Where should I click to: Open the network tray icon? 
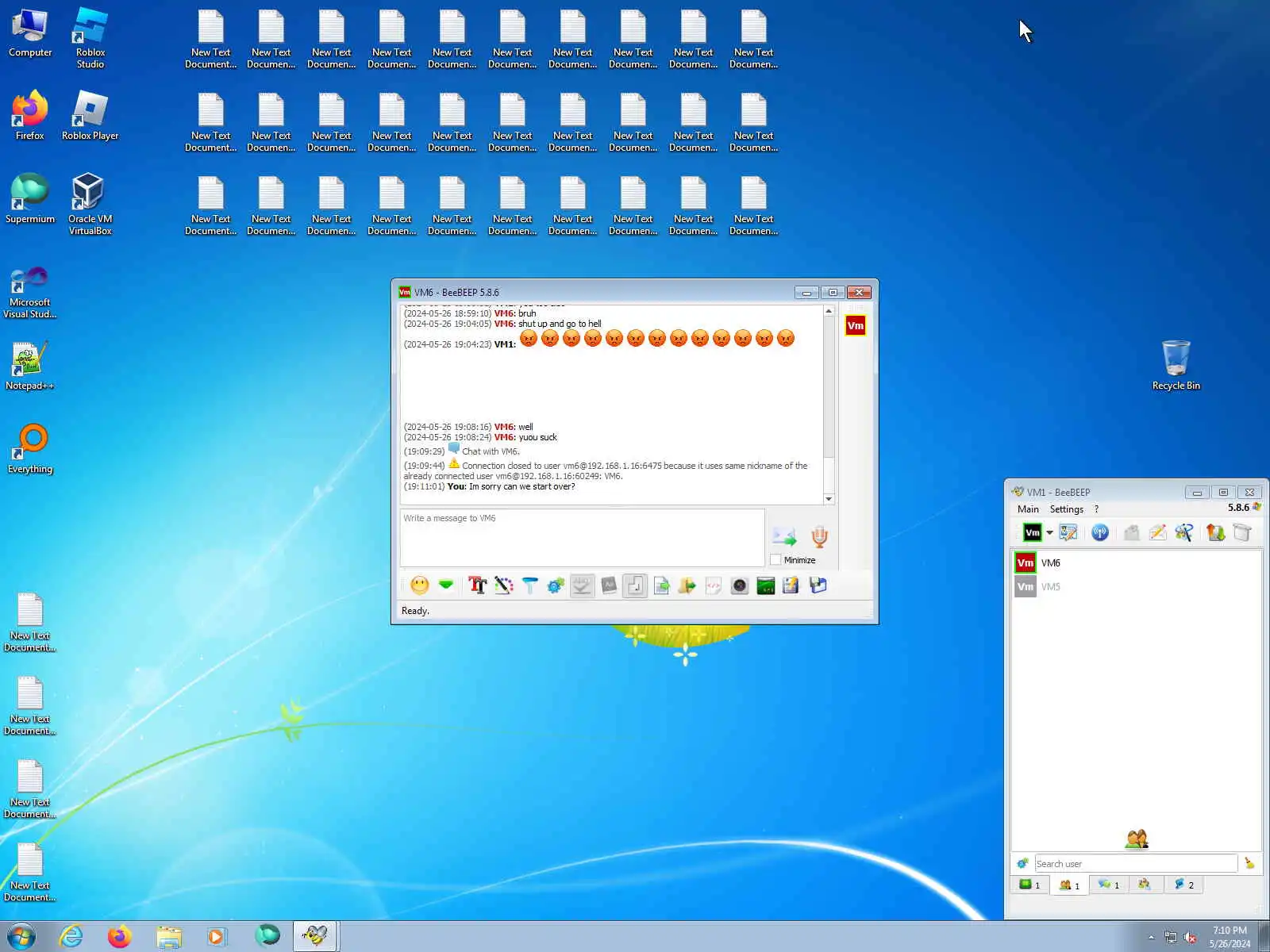[x=1170, y=938]
